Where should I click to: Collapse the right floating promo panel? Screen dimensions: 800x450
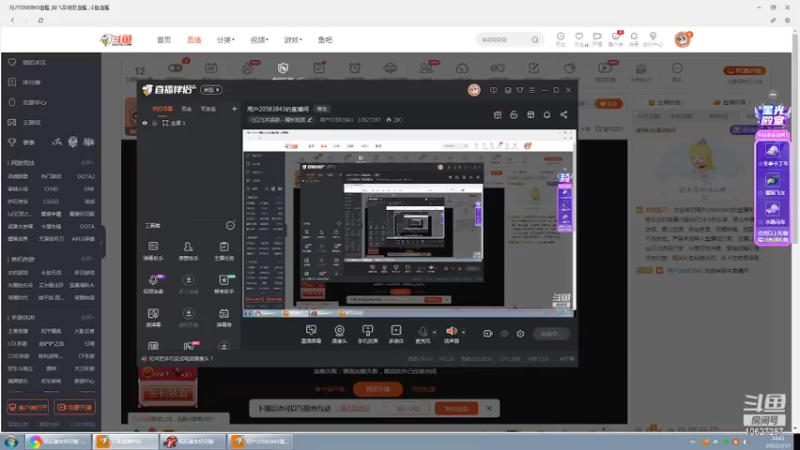pyautogui.click(x=773, y=94)
